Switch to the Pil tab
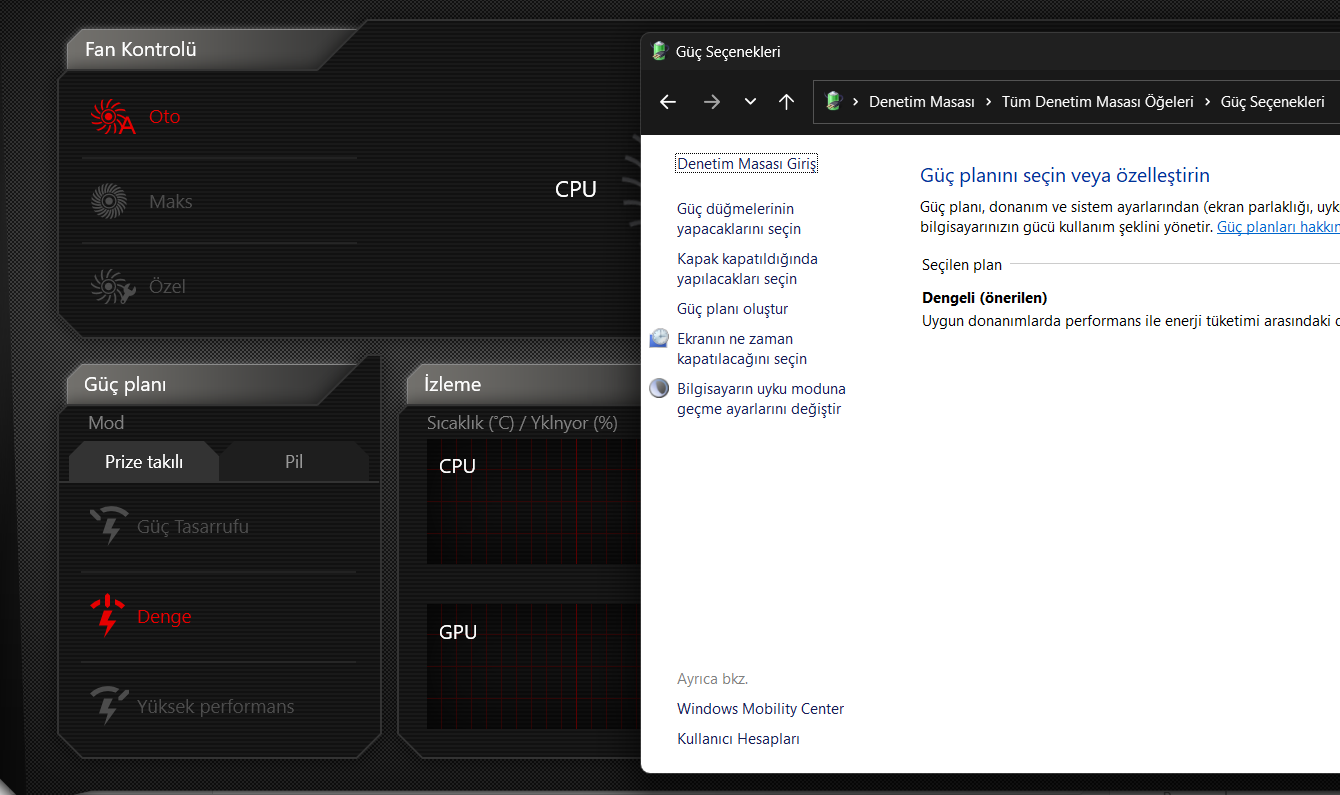Image resolution: width=1340 pixels, height=795 pixels. point(294,462)
